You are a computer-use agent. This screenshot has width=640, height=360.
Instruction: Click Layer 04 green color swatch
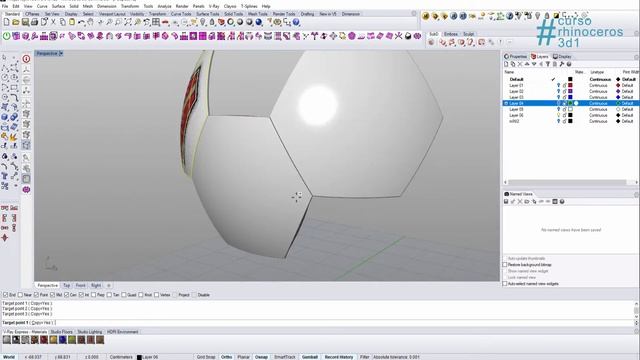coord(570,103)
